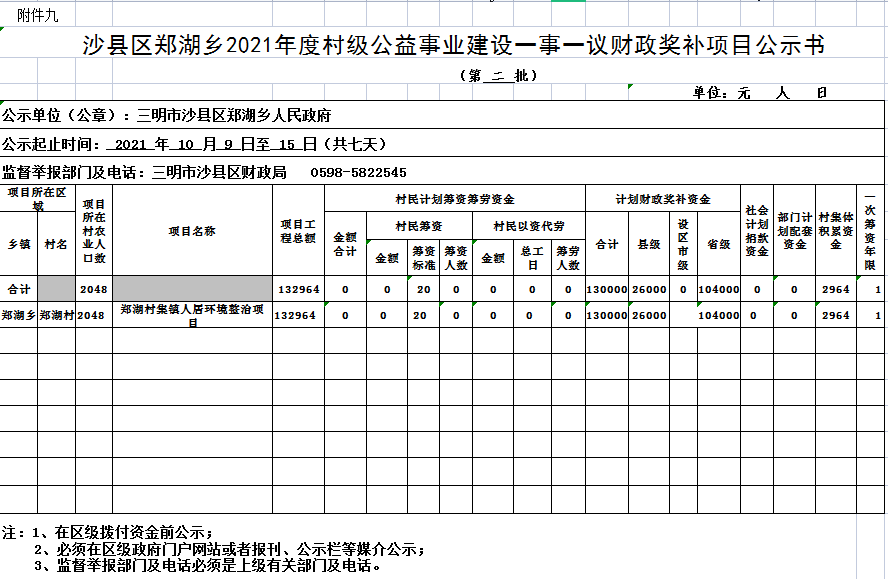Image resolution: width=888 pixels, height=579 pixels.
Task: Select the 郑湖村 village cell
Action: (x=57, y=315)
